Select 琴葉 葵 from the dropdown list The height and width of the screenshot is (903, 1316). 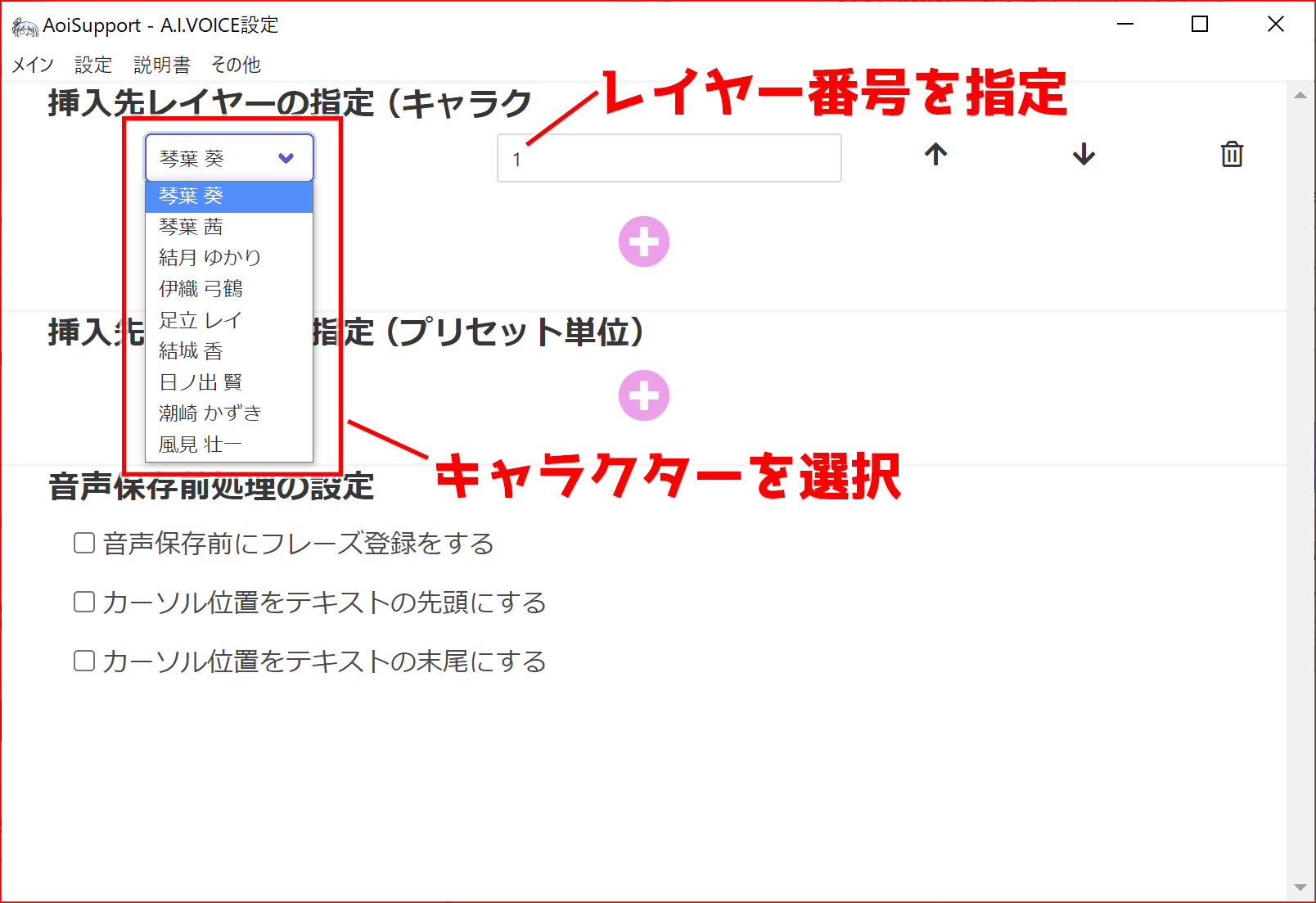(229, 196)
